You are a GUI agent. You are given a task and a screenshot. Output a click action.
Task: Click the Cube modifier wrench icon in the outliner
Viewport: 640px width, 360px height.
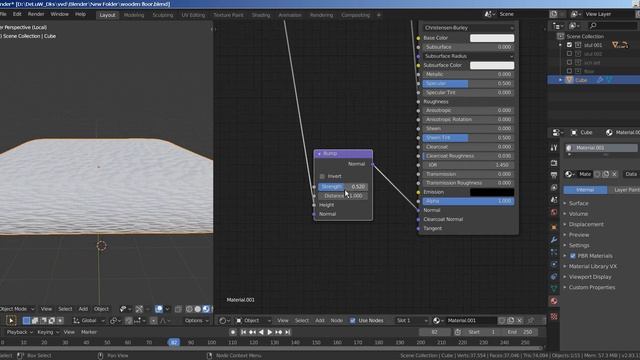600,80
